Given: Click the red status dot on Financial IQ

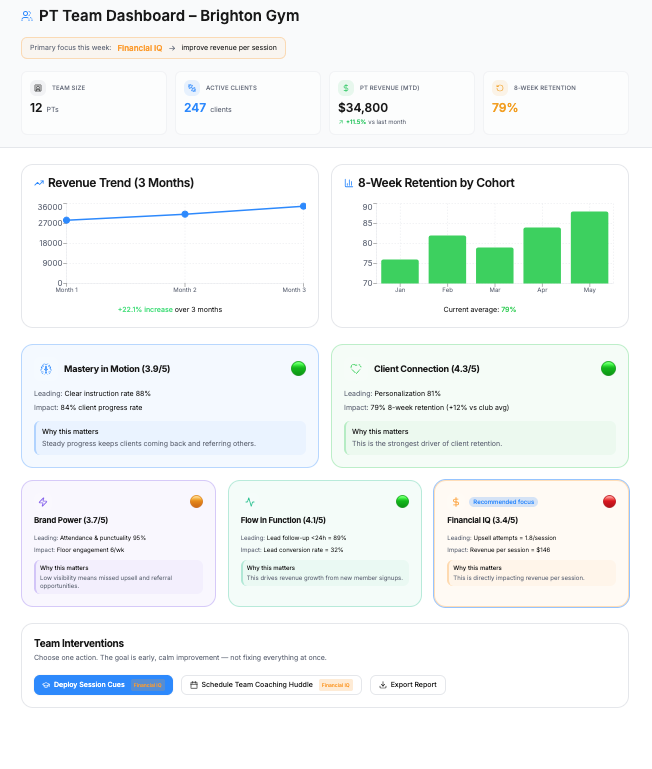Looking at the screenshot, I should 609,501.
